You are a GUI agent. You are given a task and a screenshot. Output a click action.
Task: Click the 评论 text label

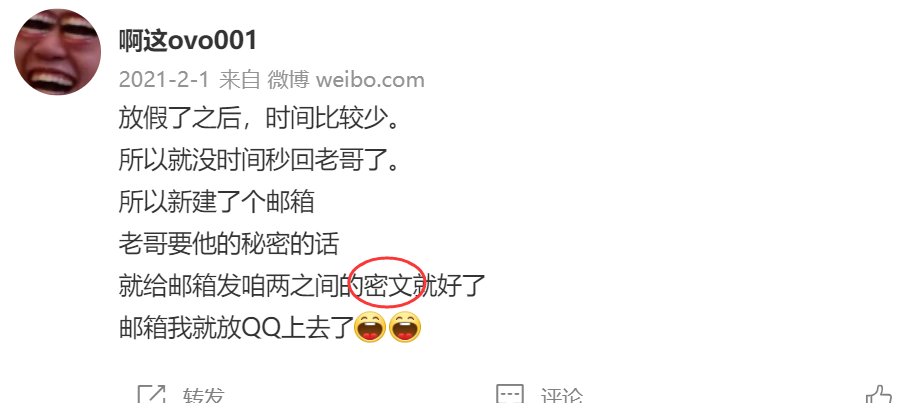(562, 396)
